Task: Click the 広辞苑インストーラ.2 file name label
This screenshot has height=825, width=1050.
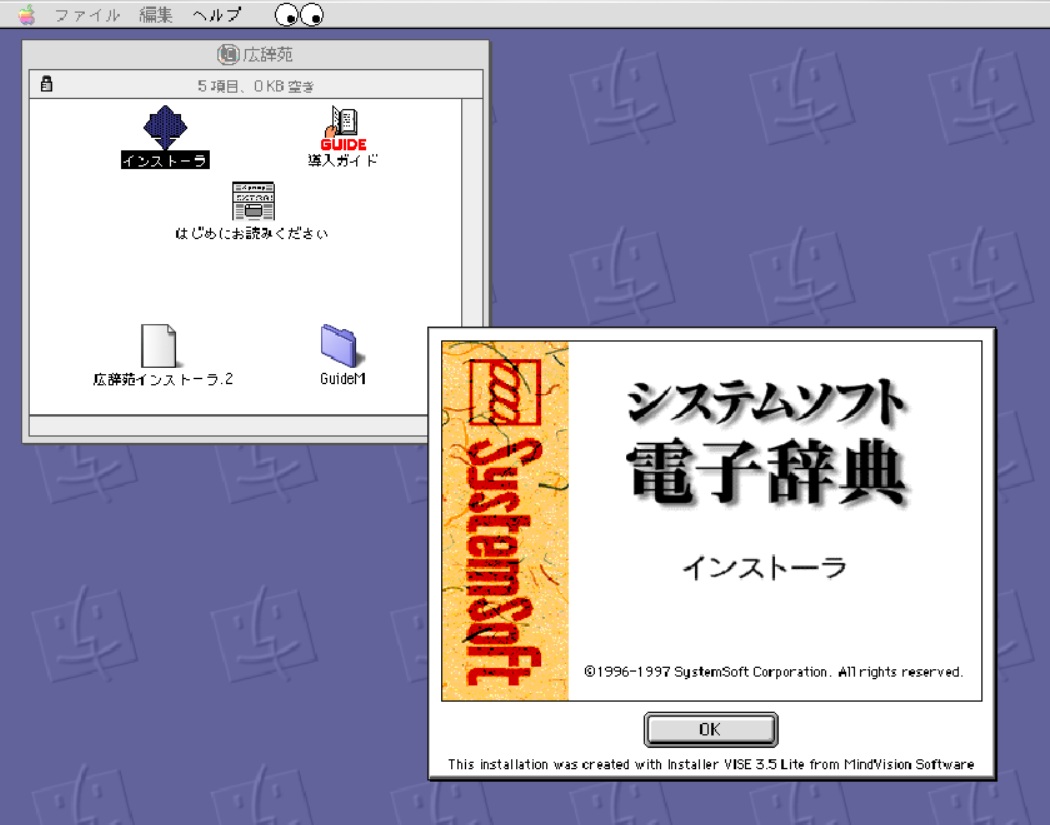Action: pos(163,379)
